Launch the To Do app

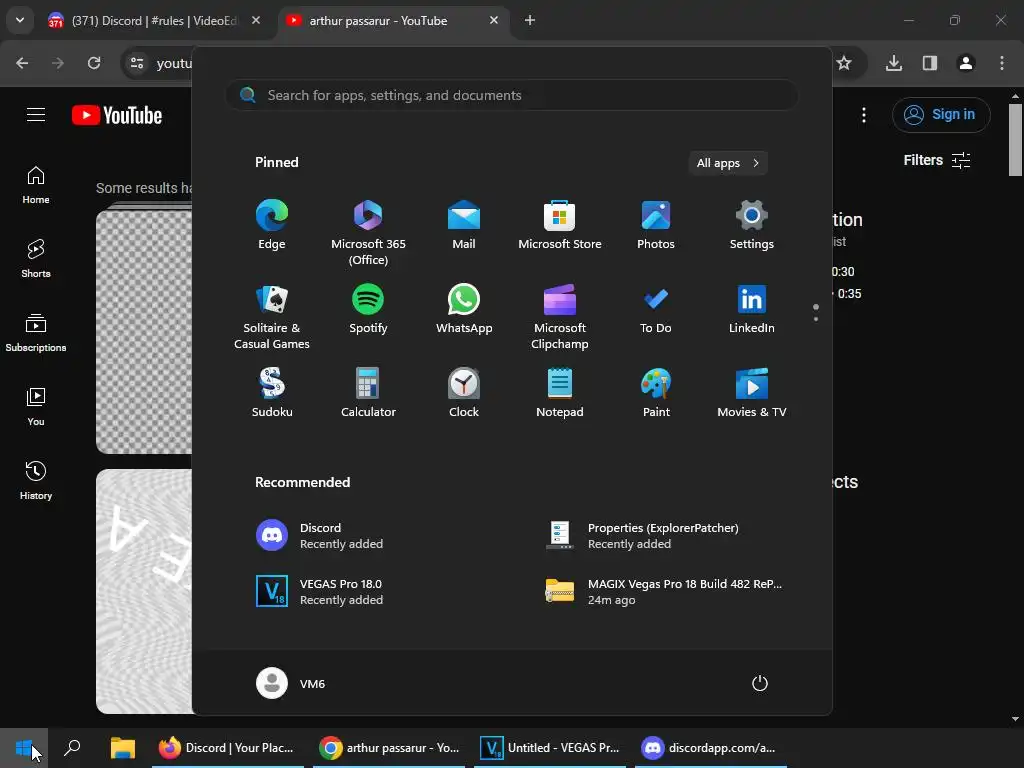656,310
